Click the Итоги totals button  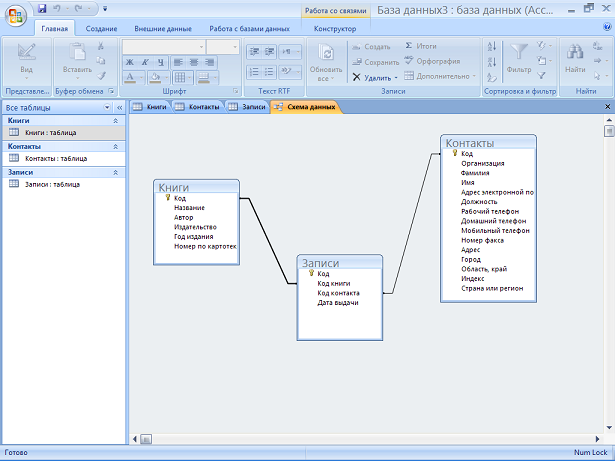[420, 46]
